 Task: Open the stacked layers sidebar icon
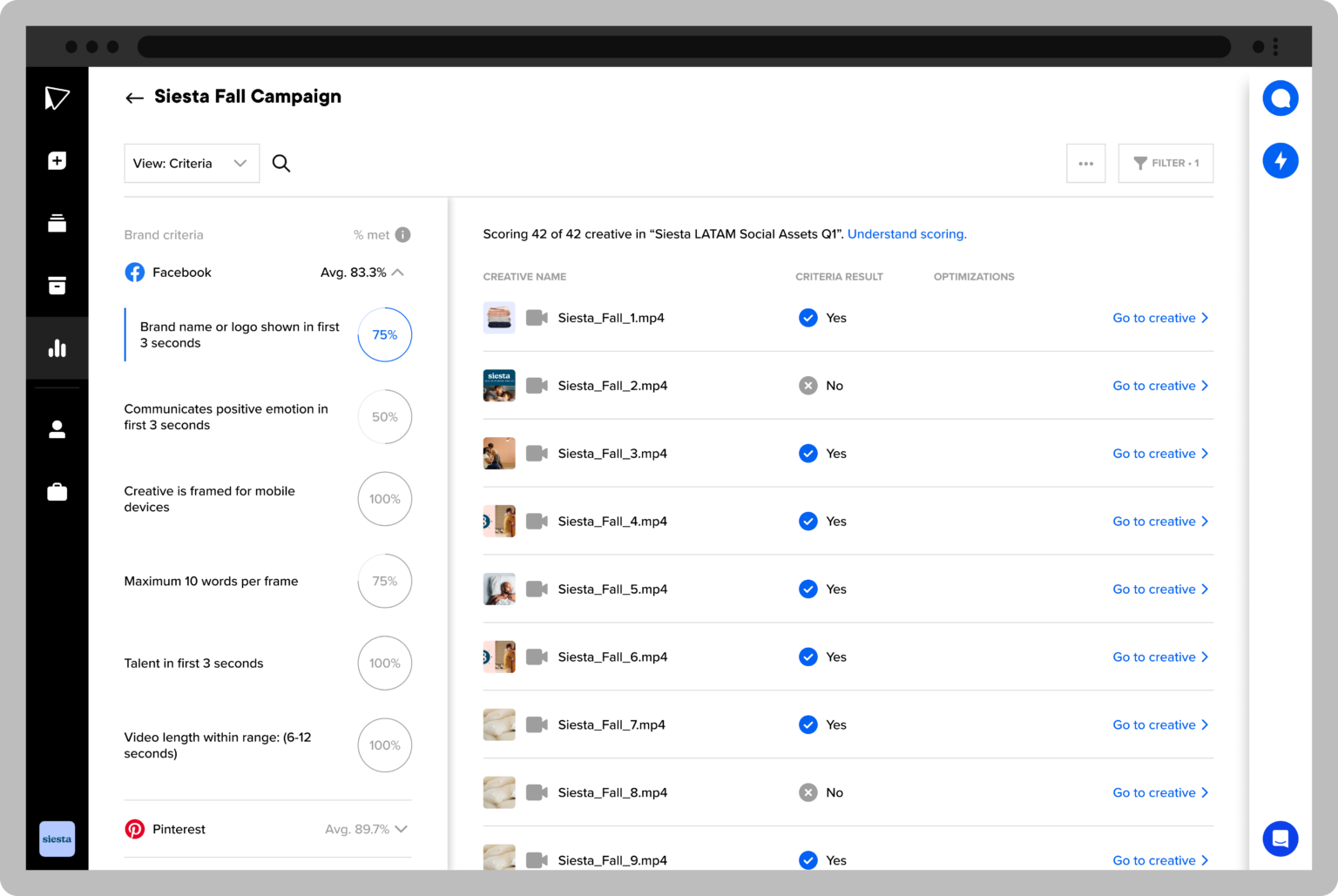57,224
